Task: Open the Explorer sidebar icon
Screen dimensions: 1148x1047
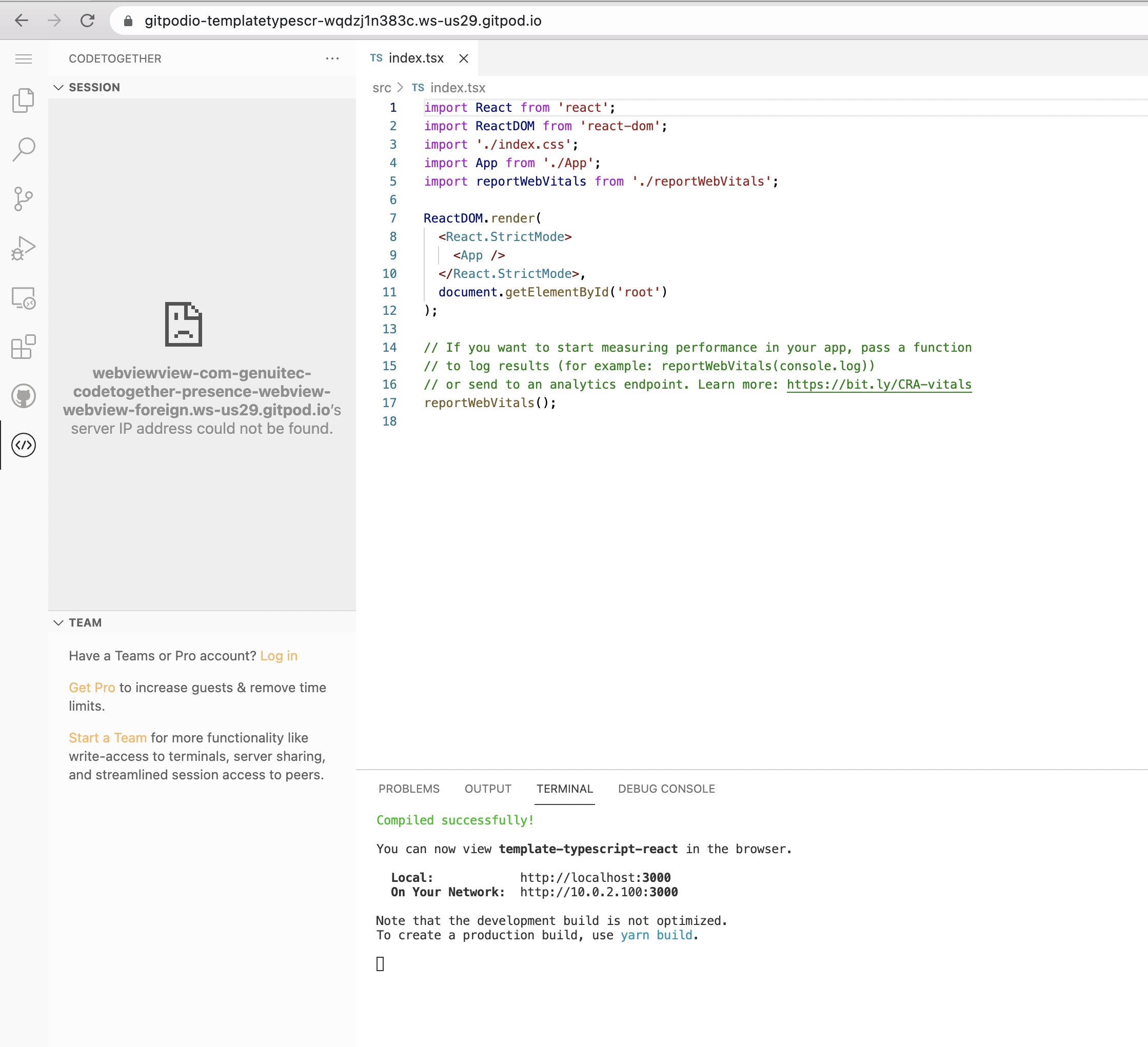Action: click(24, 99)
